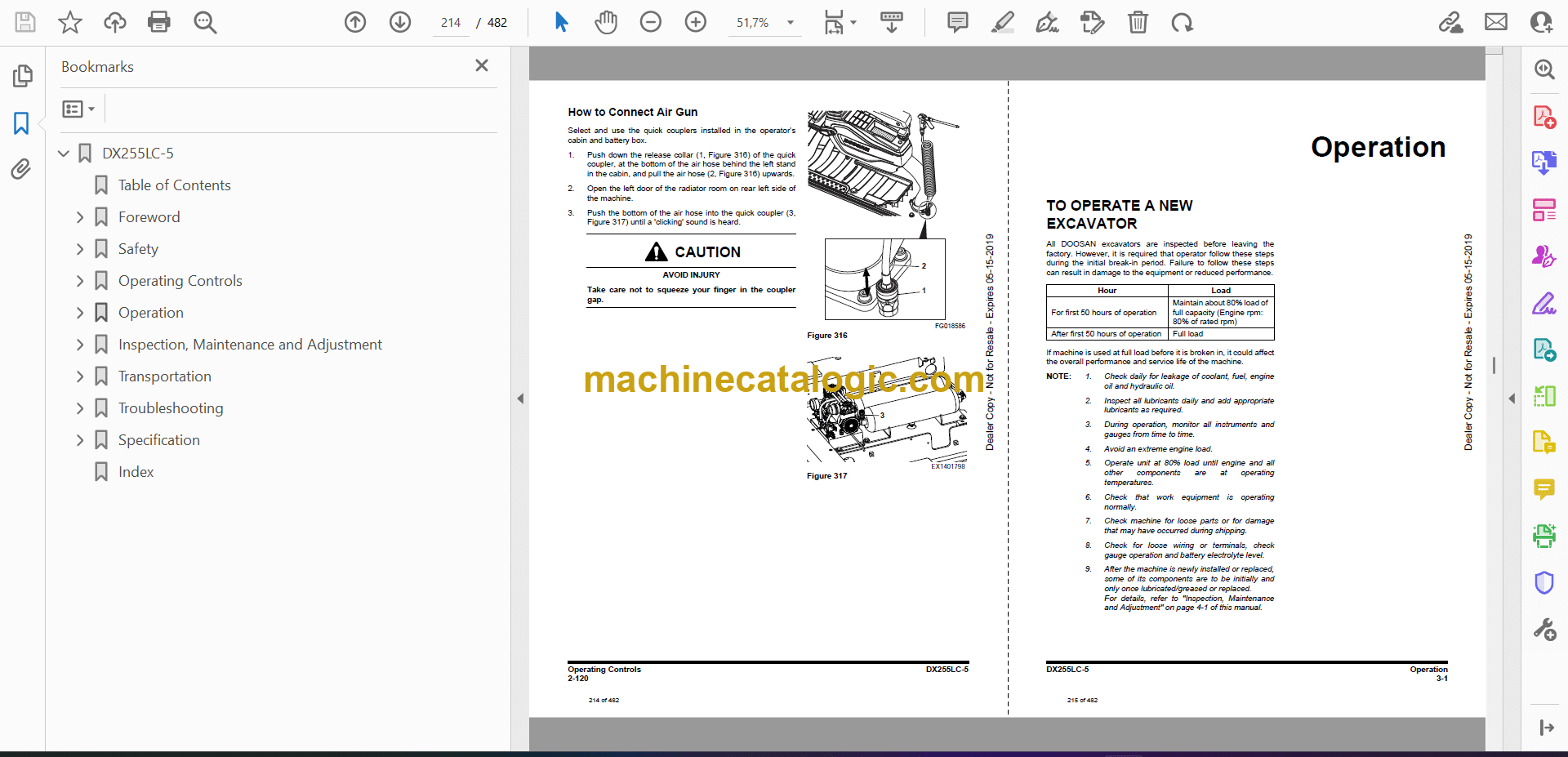
Task: Open the zoom level dropdown
Action: pyautogui.click(x=790, y=23)
